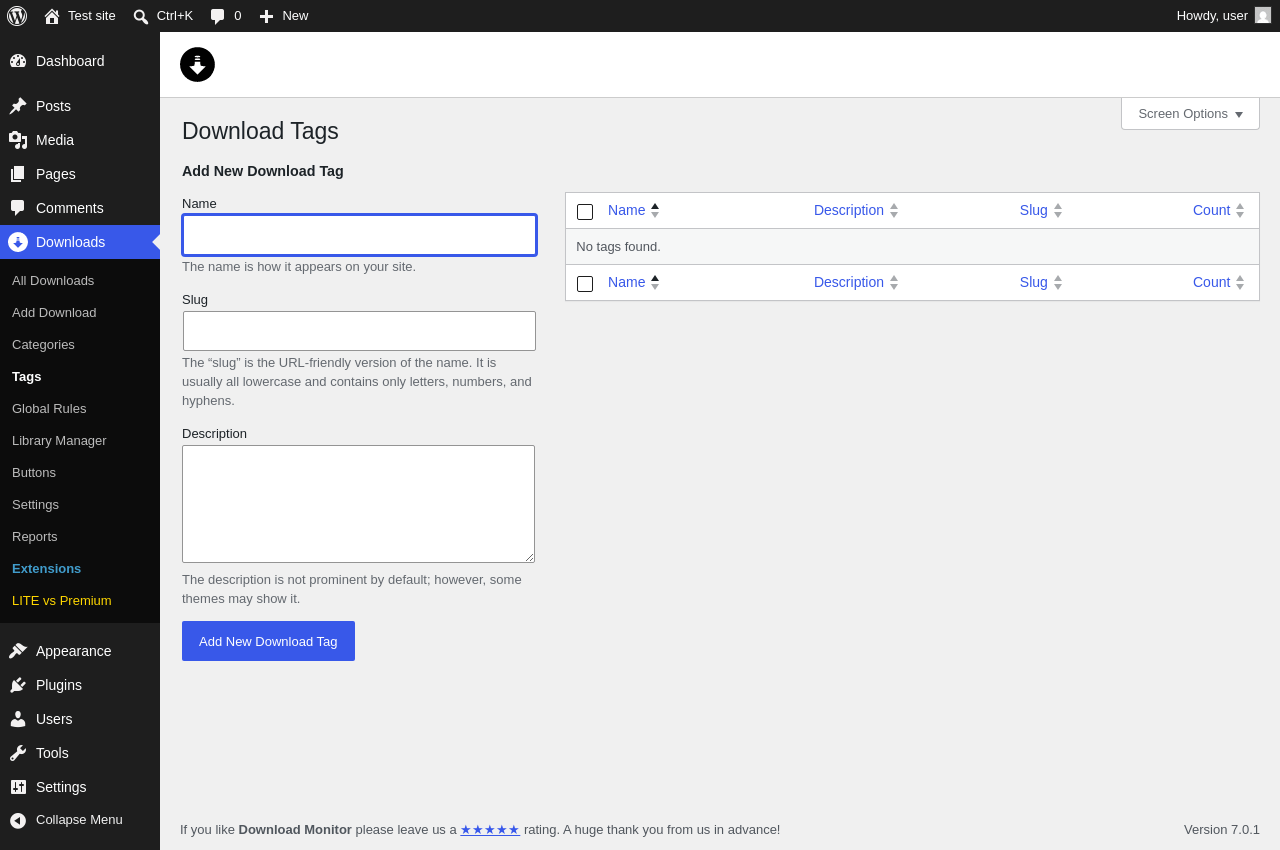Follow the five-star rating link
1280x850 pixels.
tap(490, 829)
